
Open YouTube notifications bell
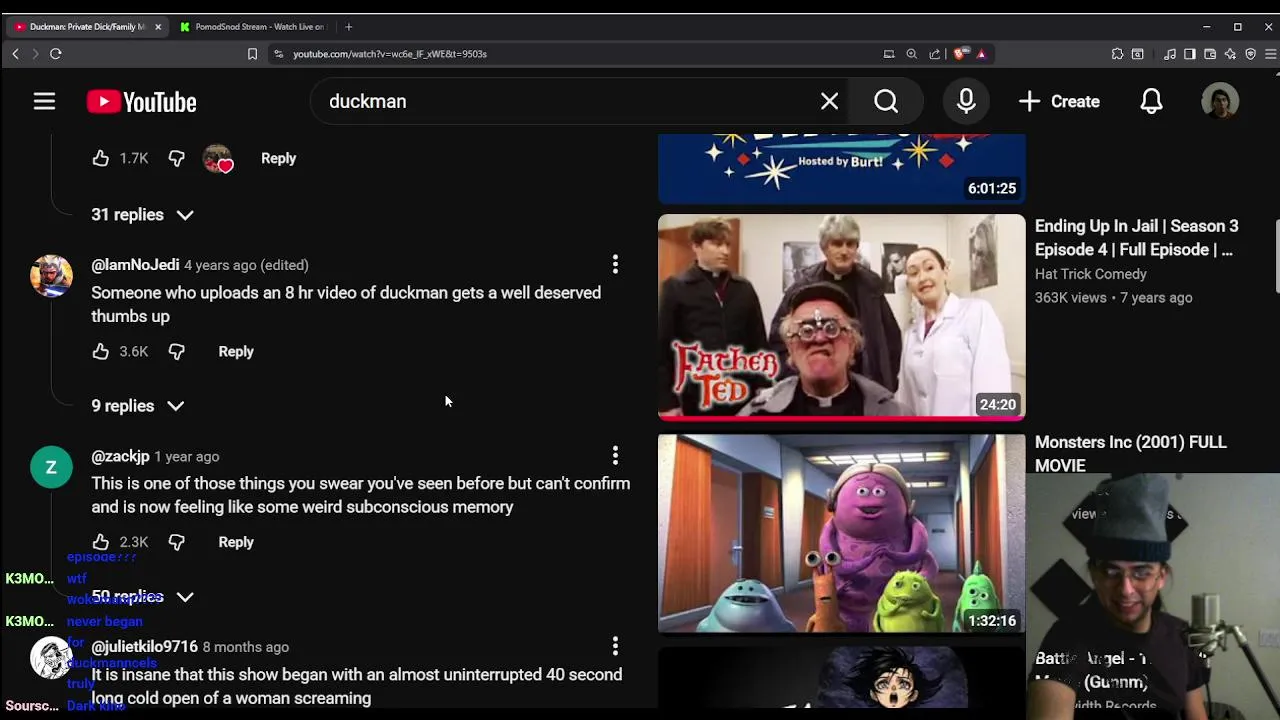pos(1152,101)
